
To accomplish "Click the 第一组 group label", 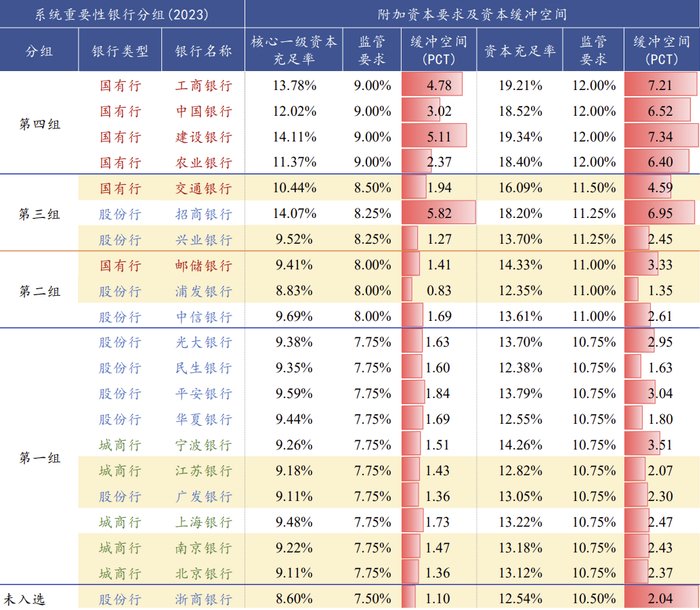I will 39,458.
